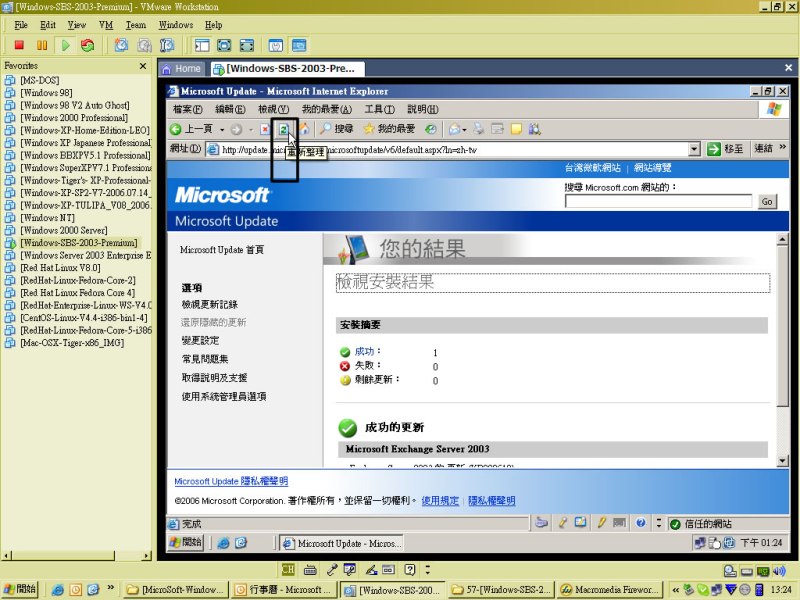The width and height of the screenshot is (800, 600).
Task: Click the page scrollbar down arrow
Action: tap(782, 461)
